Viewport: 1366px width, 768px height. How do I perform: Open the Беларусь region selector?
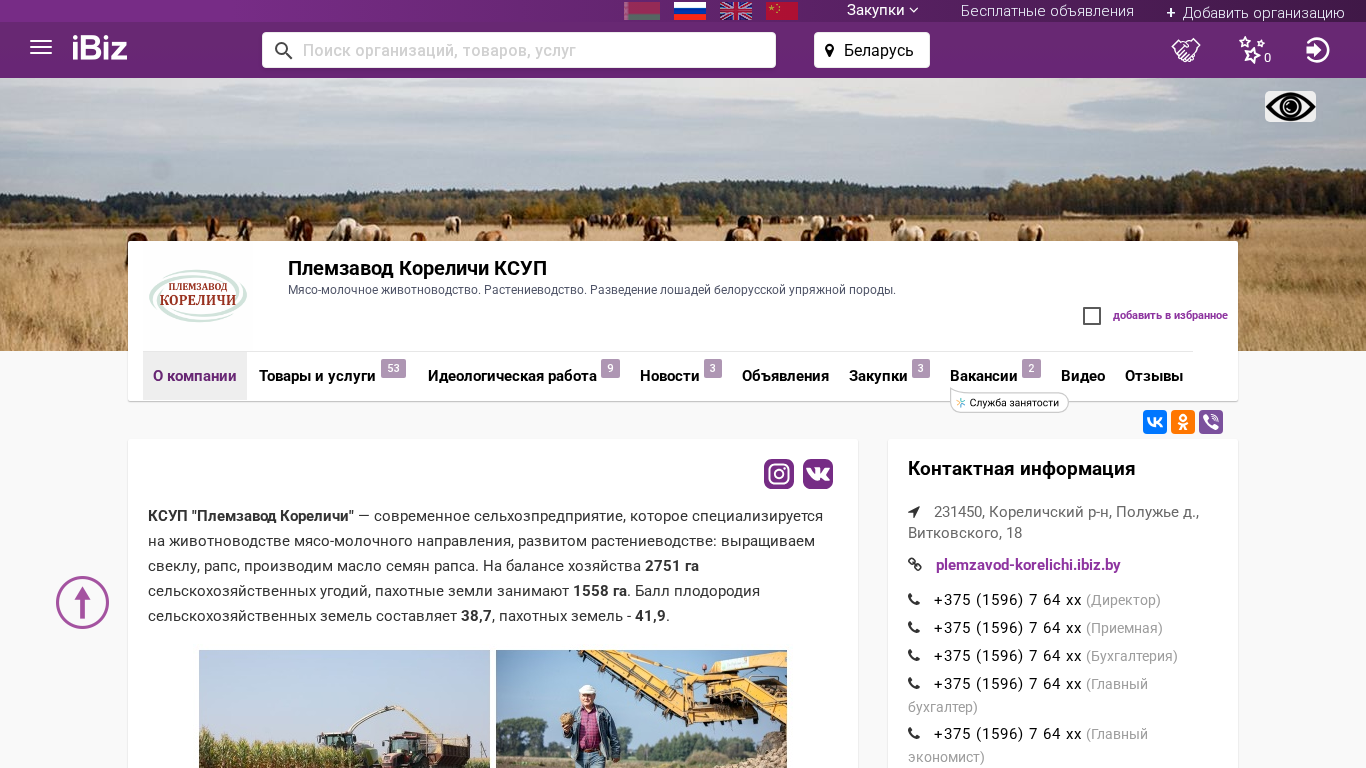(871, 50)
